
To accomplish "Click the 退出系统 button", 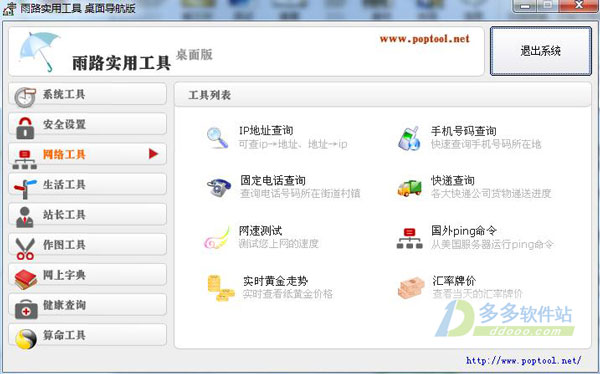I will pos(541,51).
